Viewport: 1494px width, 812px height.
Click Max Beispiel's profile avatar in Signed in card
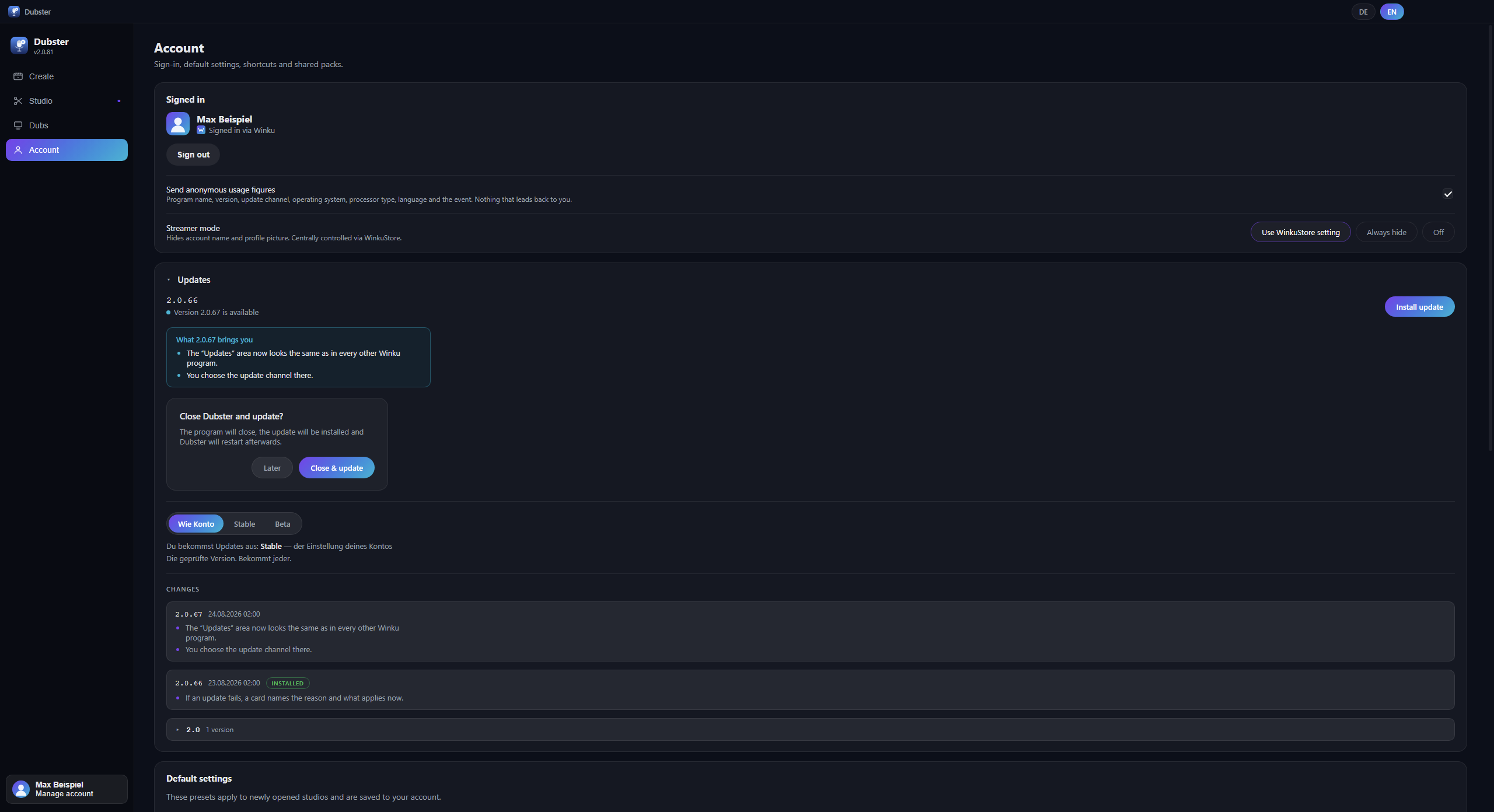click(178, 124)
